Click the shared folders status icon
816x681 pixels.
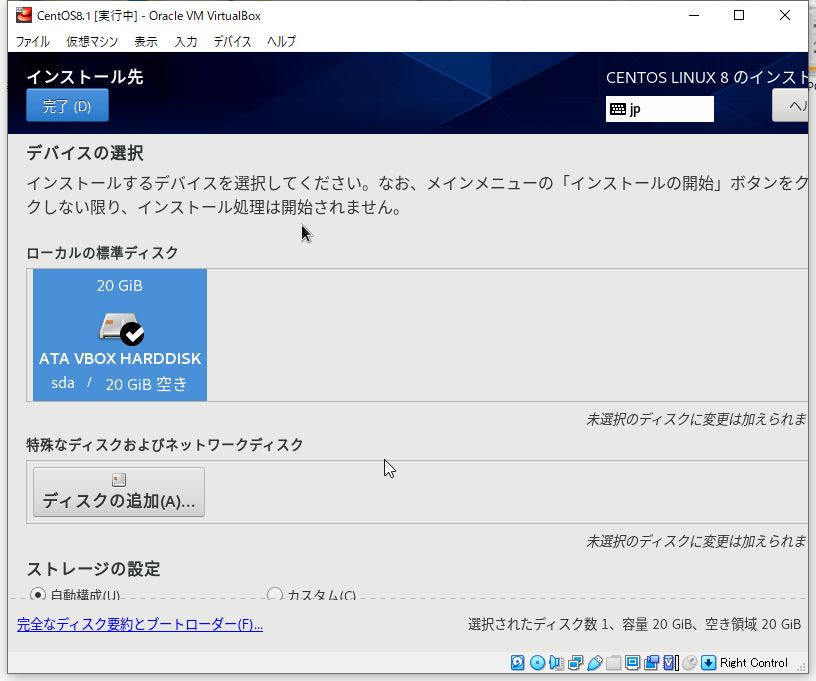coord(614,662)
